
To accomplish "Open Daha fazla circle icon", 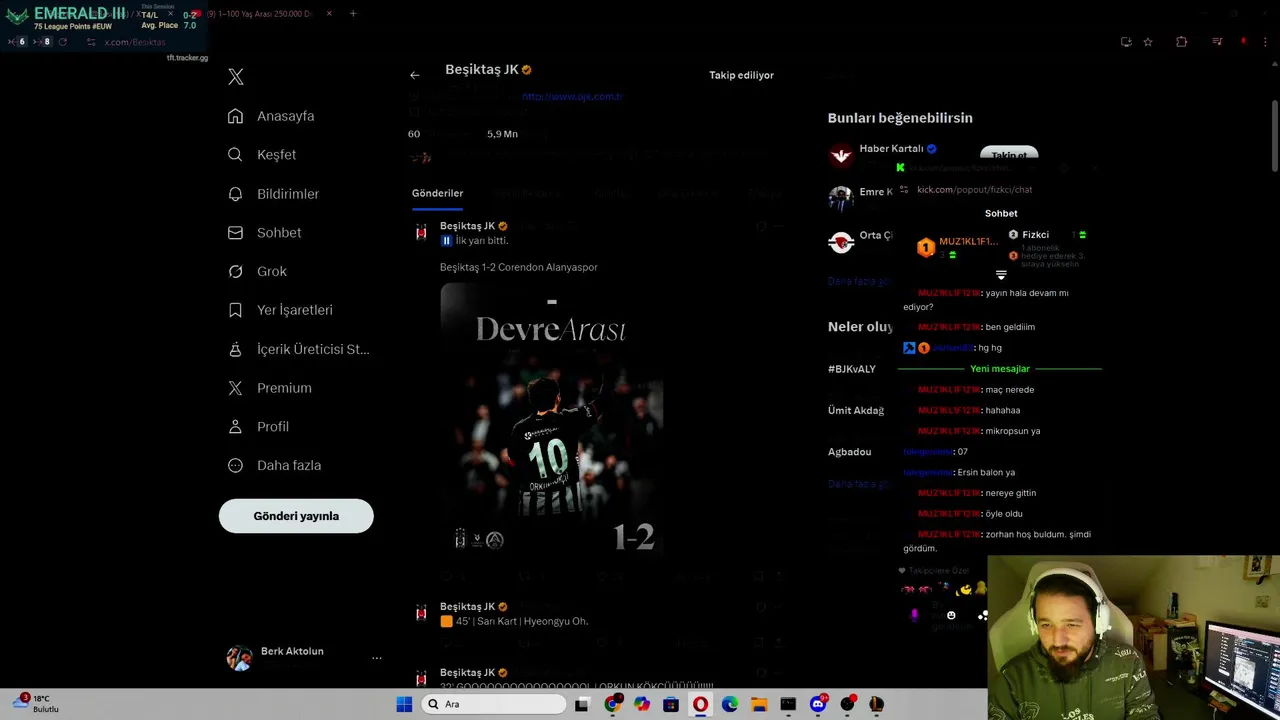I will (x=235, y=465).
